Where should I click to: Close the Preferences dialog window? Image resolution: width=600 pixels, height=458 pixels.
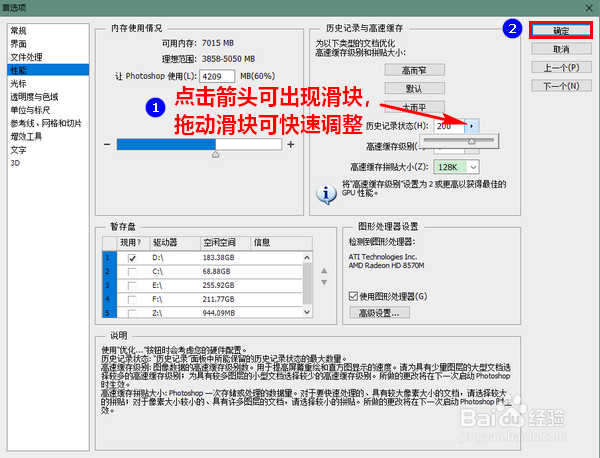[589, 8]
